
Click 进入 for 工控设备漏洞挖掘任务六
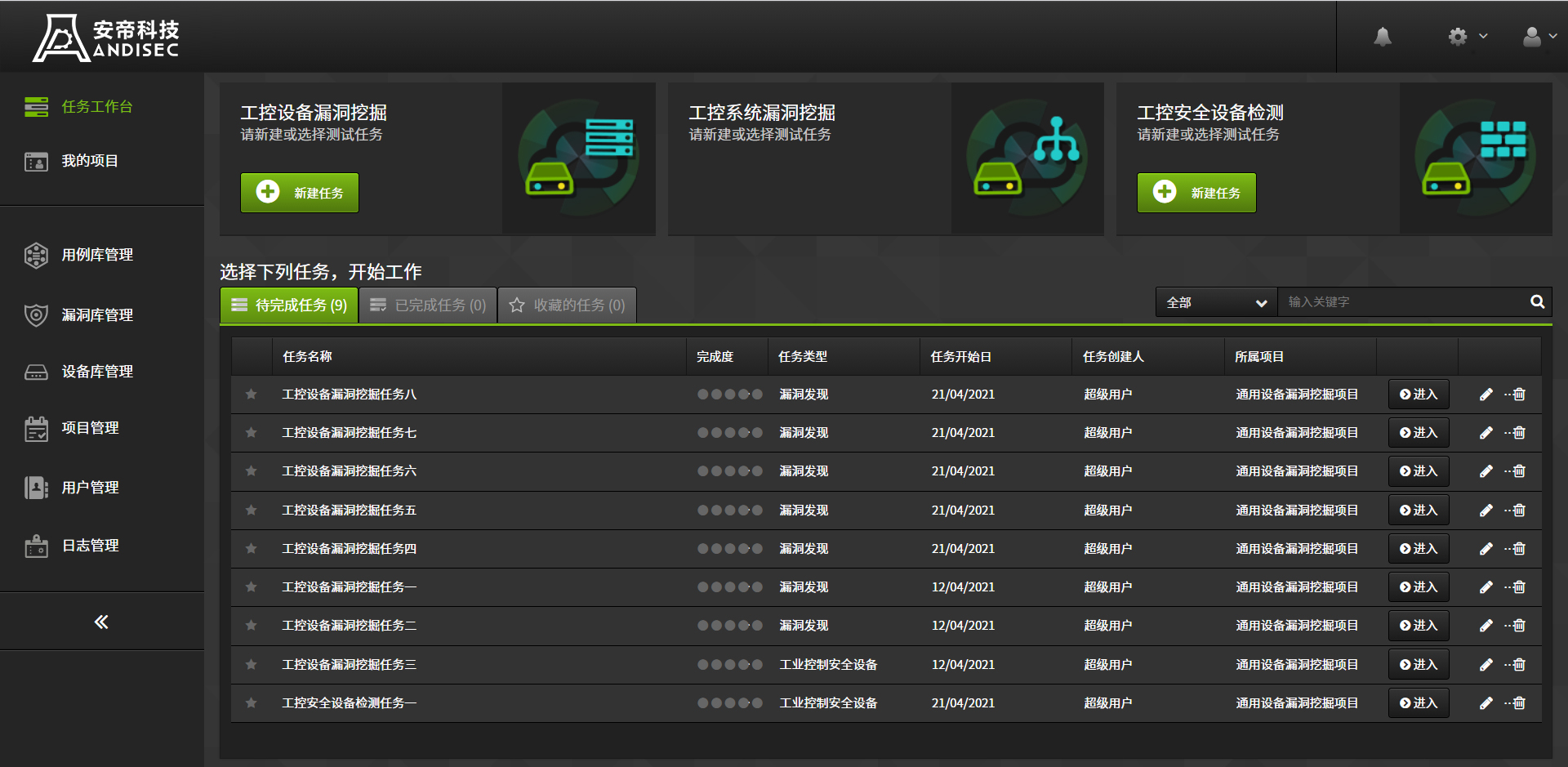[1419, 471]
